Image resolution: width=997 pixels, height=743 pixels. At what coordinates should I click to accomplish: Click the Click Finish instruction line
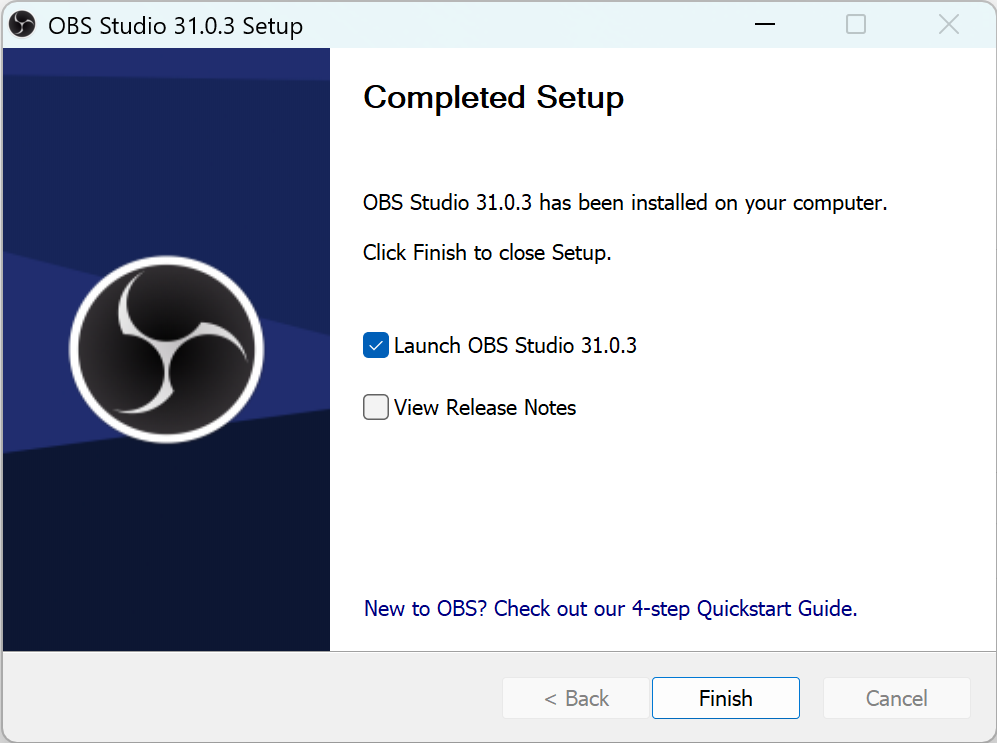click(486, 253)
